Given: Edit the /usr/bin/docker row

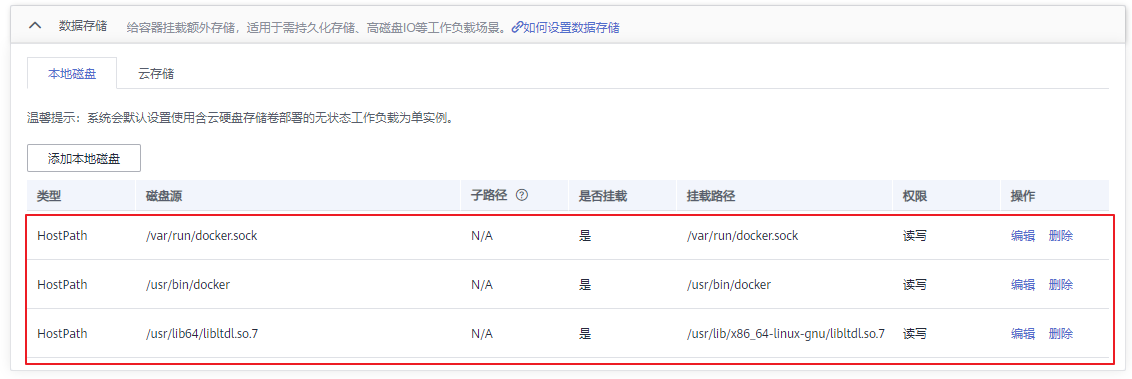Looking at the screenshot, I should (1023, 284).
